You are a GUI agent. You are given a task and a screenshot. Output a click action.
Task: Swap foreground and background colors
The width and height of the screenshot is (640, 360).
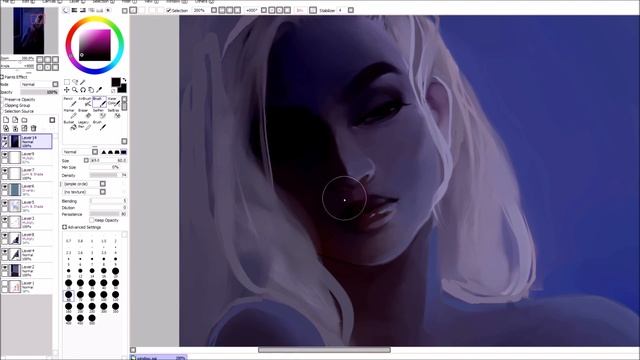(124, 80)
